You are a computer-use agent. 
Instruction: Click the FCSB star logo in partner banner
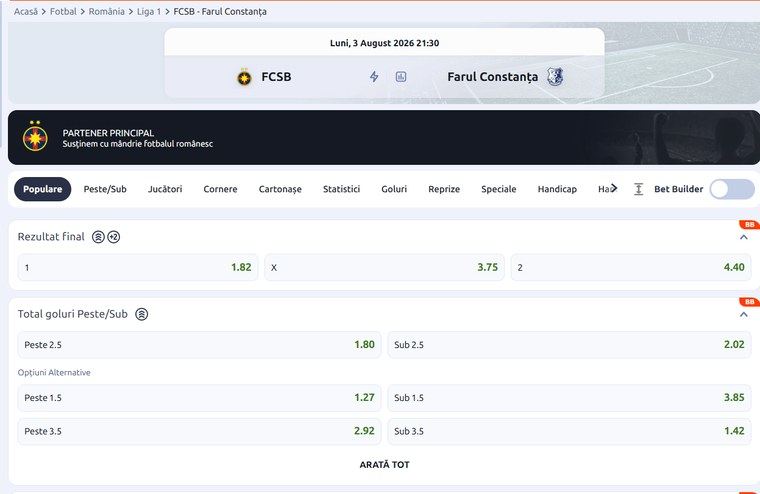(35, 137)
